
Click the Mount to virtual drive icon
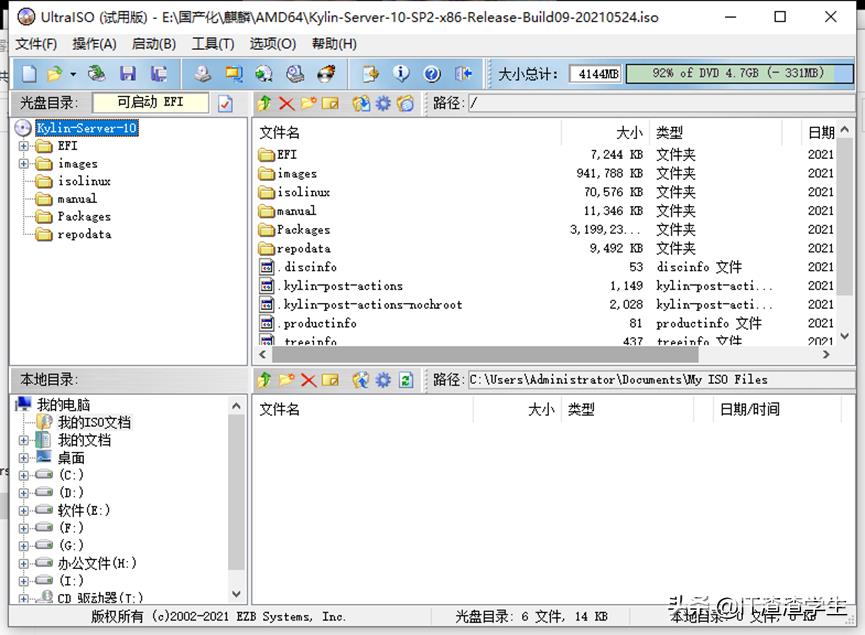295,73
